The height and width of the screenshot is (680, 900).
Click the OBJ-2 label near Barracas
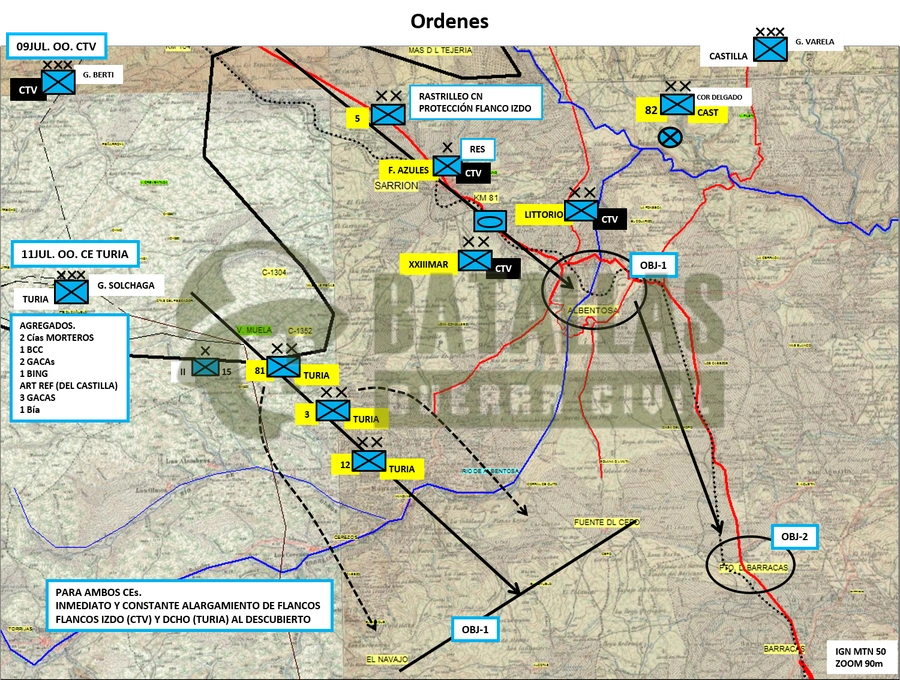click(x=794, y=537)
